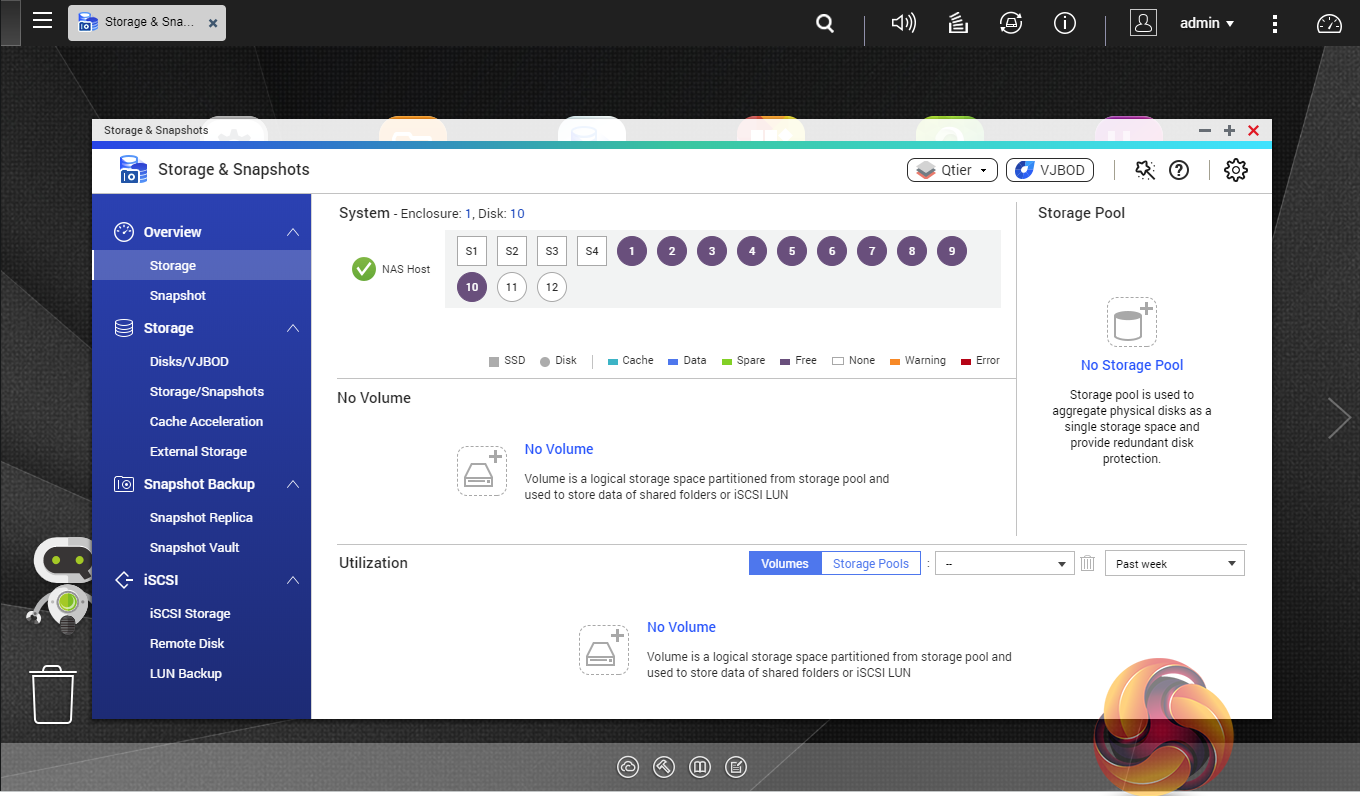
Task: Open the Storage & Snapshots global settings gear
Action: [1236, 170]
